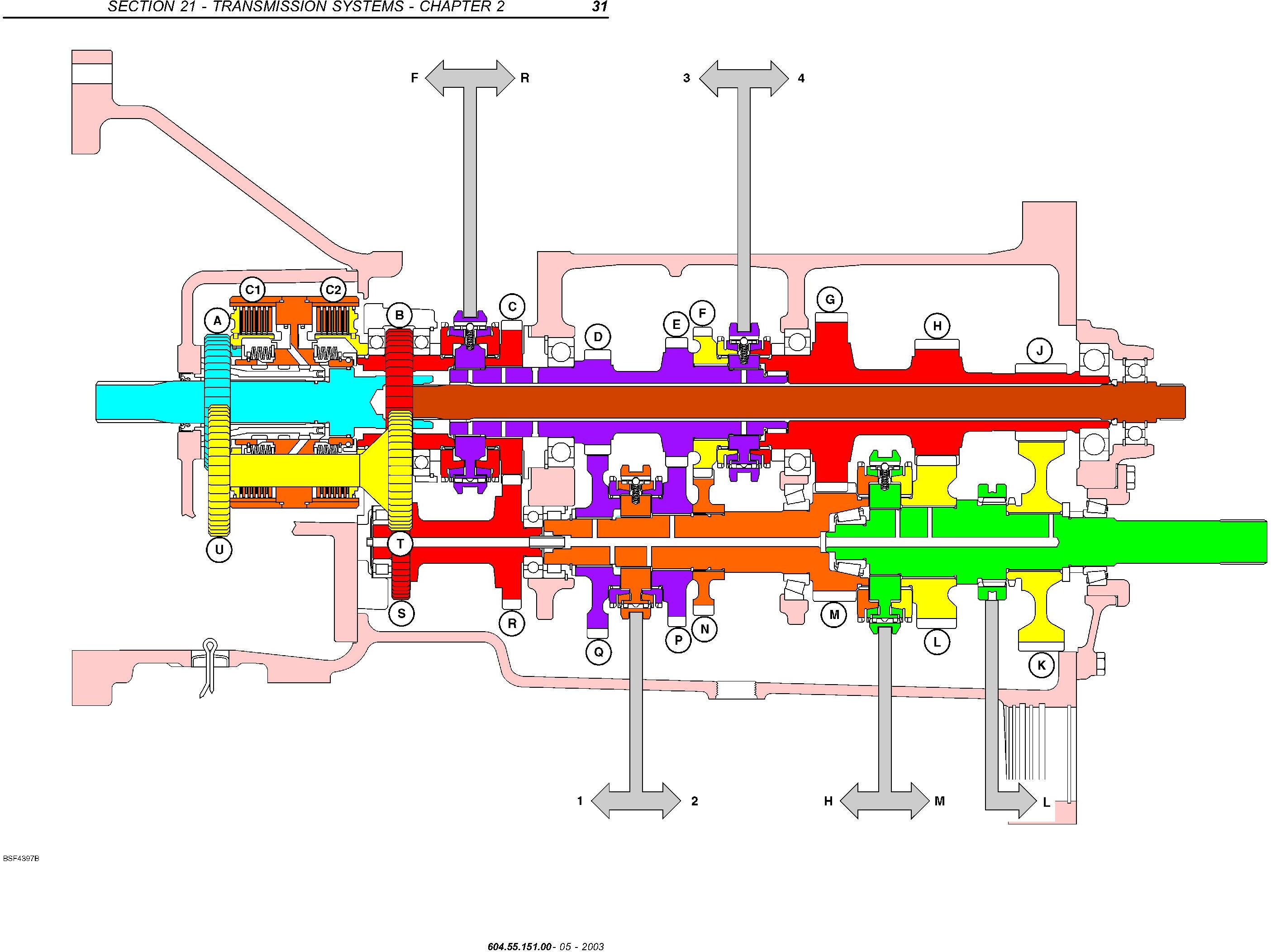Click the '4' shift label
Viewport: 1271px width, 952px height.
point(801,78)
